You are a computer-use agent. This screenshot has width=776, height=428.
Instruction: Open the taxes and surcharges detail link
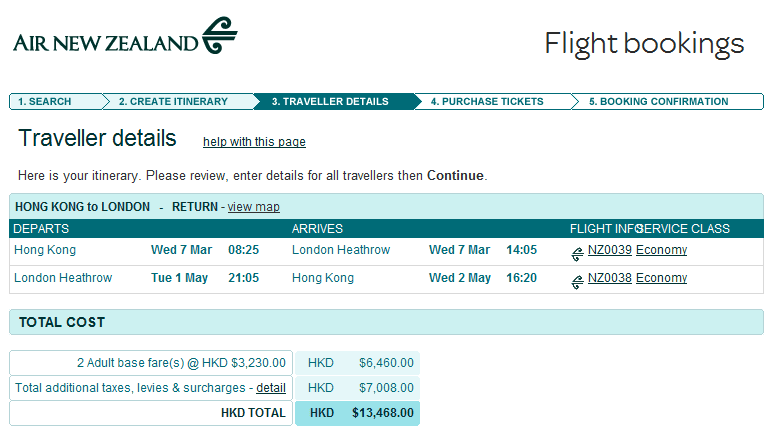[x=271, y=387]
